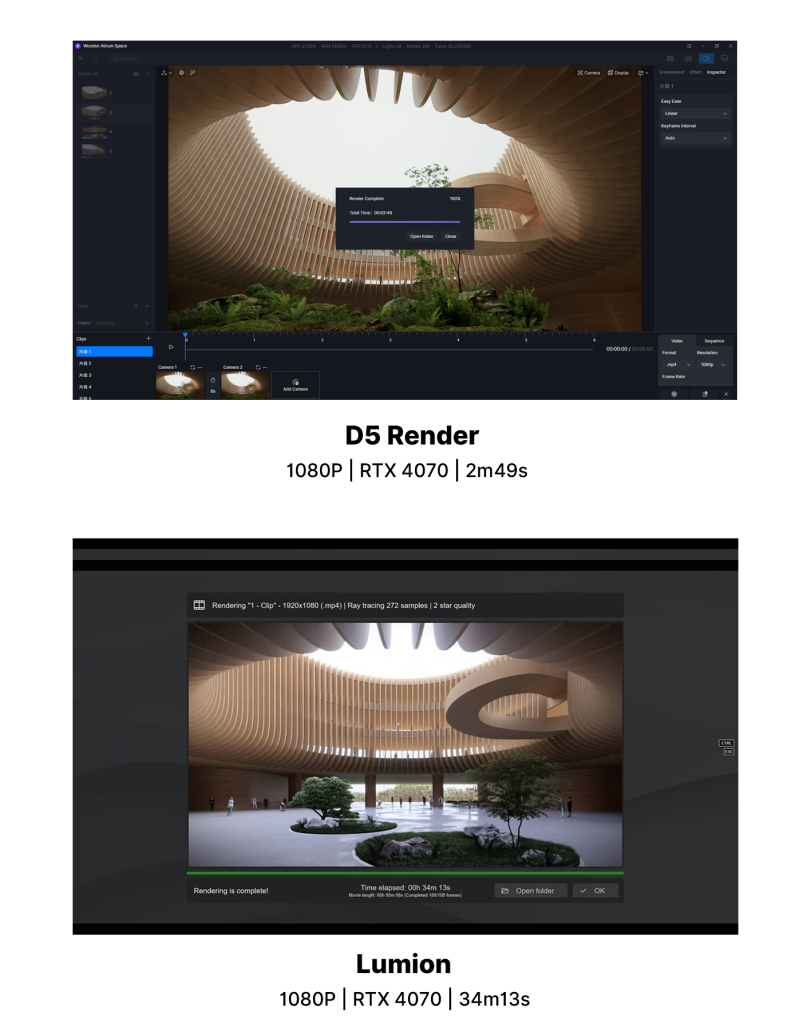Click the purple D5 render progress bar
811x1024 pixels.
(x=405, y=222)
